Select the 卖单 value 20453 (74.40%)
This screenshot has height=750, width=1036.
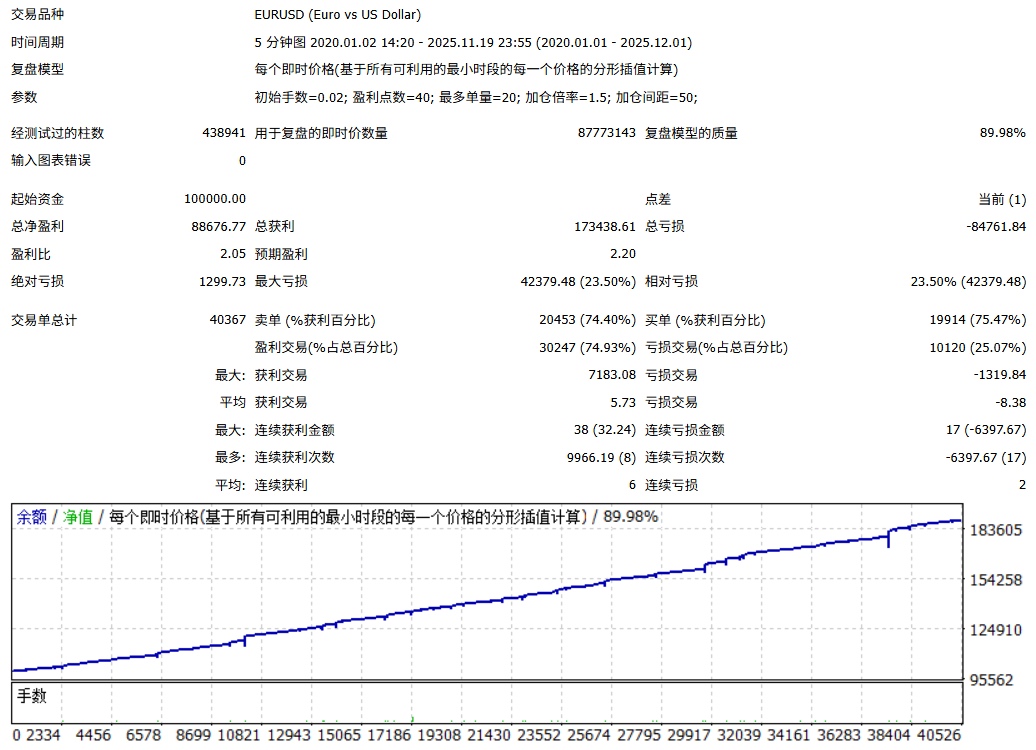(587, 321)
